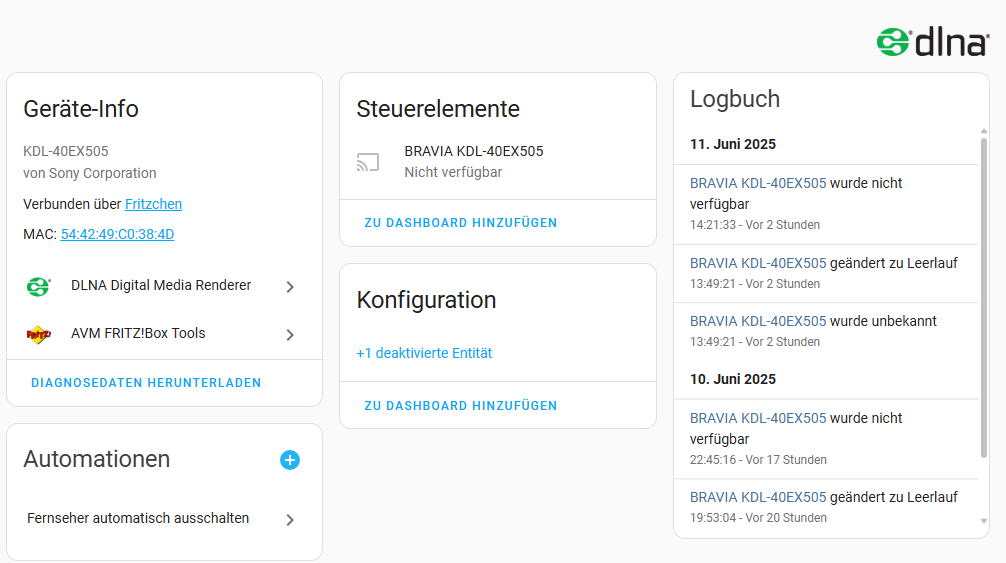
Task: Open BRAVIA KDL-40EX505 entity in Steuerelemente
Action: click(x=473, y=151)
